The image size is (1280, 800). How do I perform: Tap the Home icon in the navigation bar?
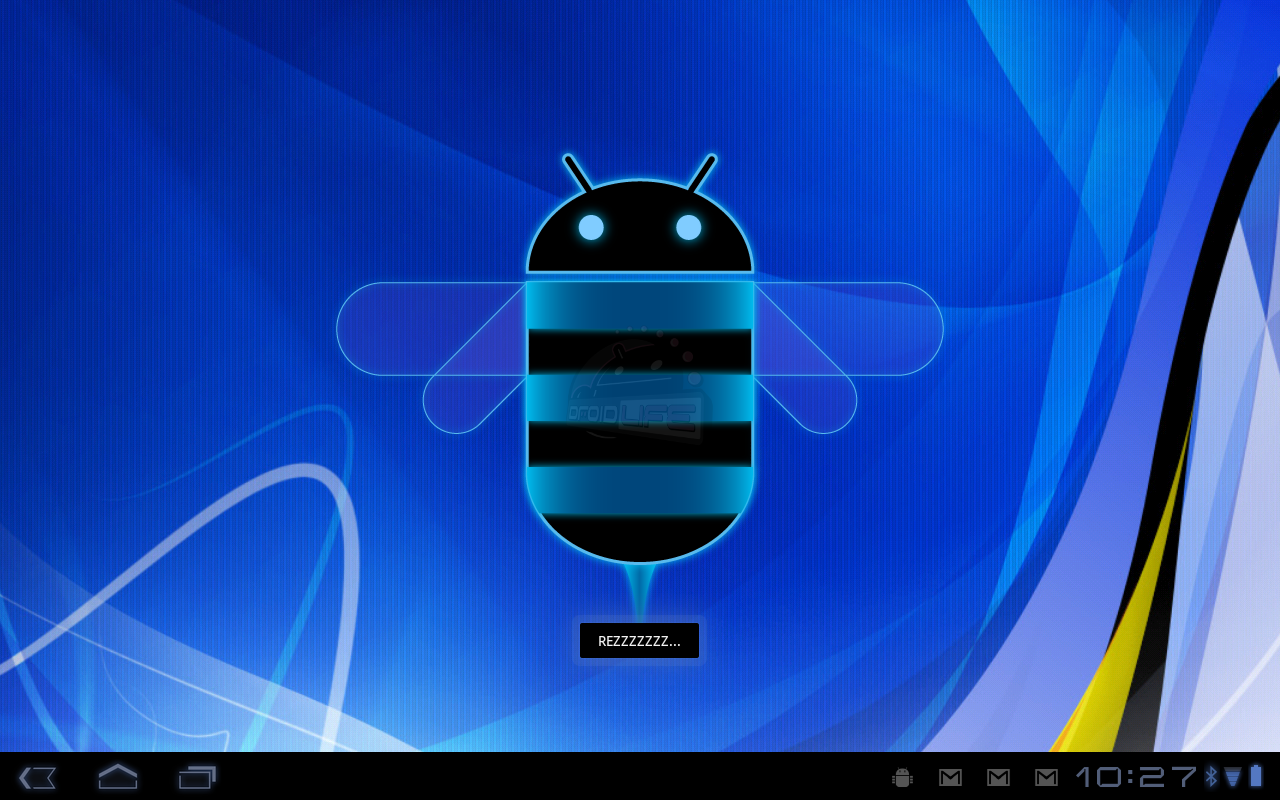point(117,776)
